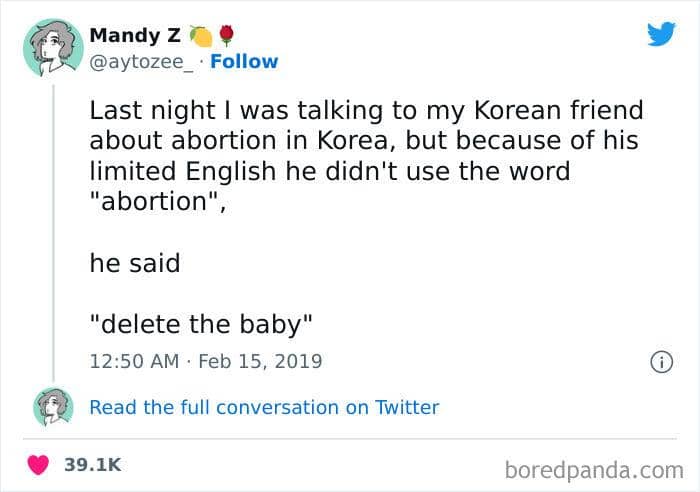
Task: Click the red rose emoji in the name
Action: [227, 36]
